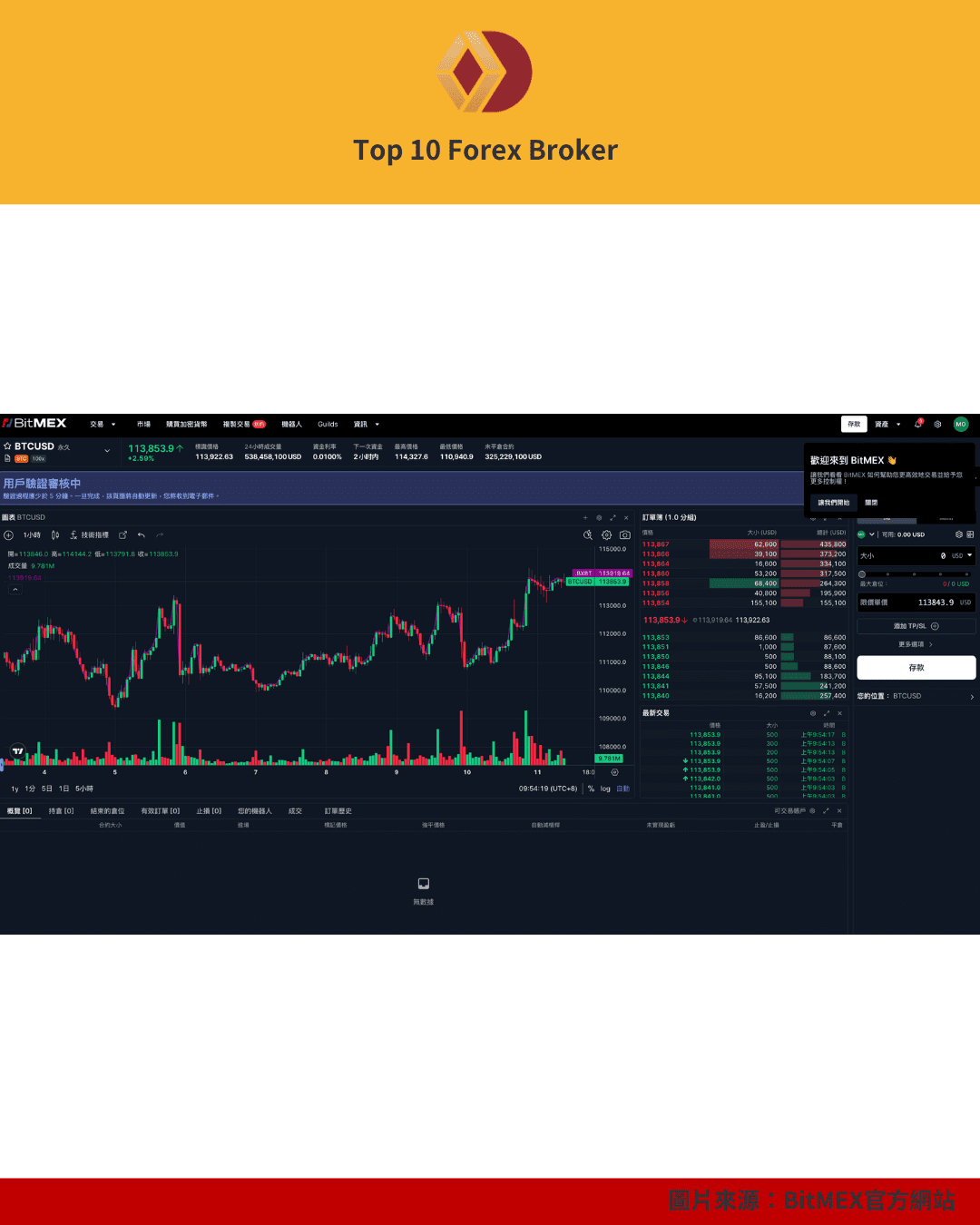The height and width of the screenshot is (1225, 980).
Task: Open the 資訊 dropdown menu
Action: point(363,424)
